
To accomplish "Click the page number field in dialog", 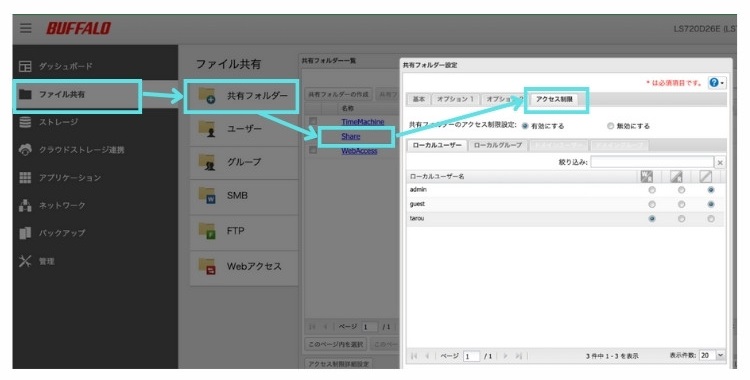I will 472,356.
